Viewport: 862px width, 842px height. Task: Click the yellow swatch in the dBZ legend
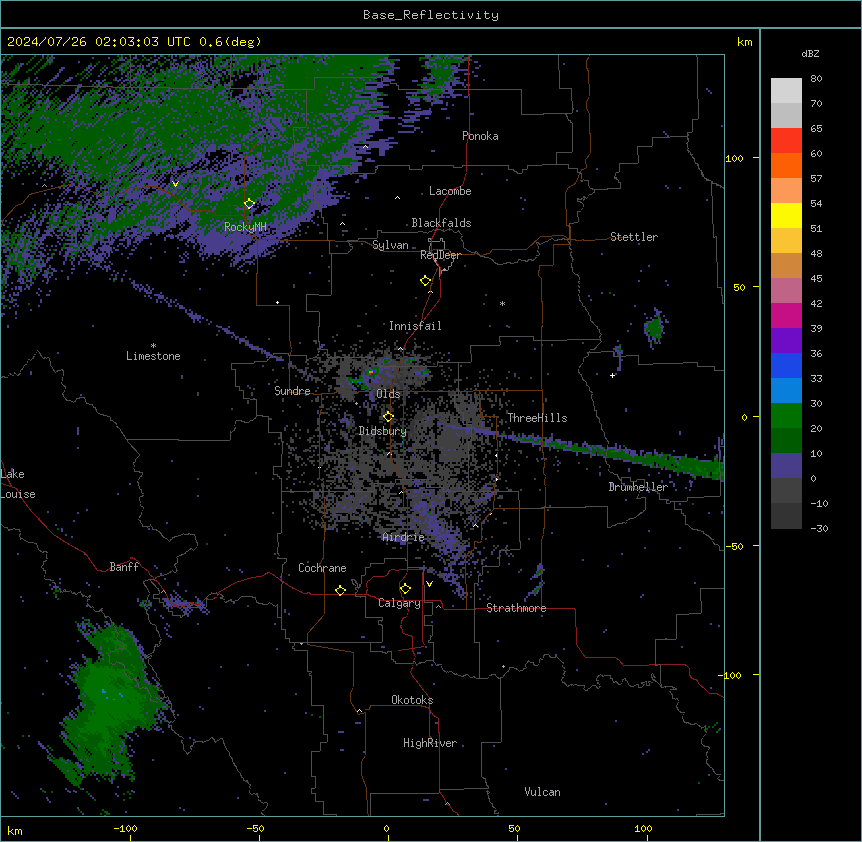pyautogui.click(x=786, y=215)
